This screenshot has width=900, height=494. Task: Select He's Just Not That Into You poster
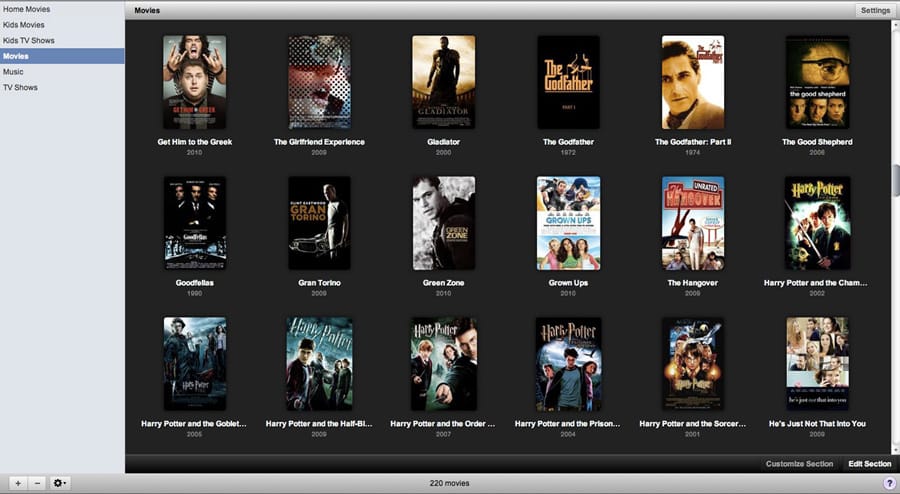[817, 364]
